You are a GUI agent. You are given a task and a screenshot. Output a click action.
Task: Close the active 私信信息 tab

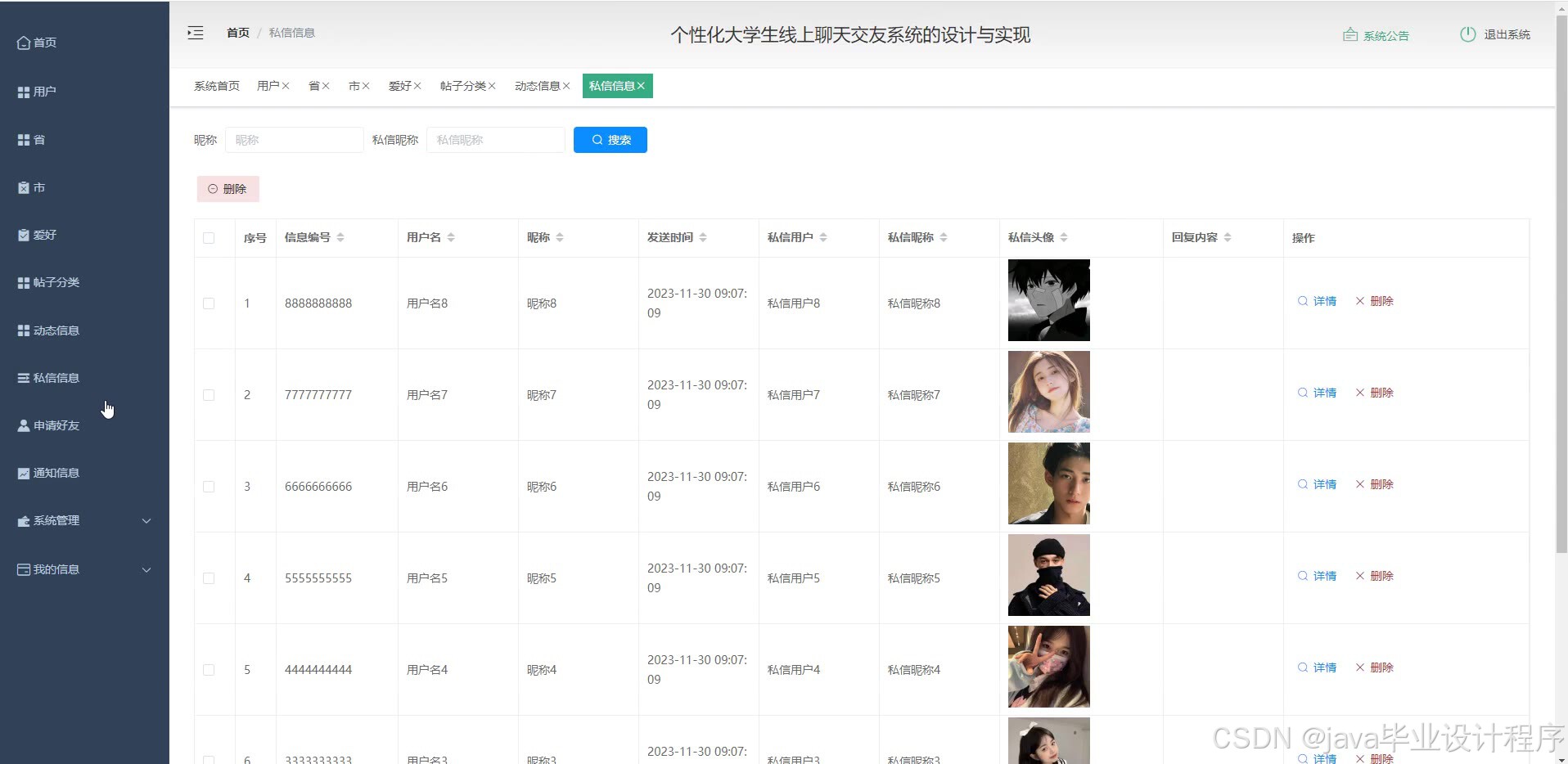point(641,86)
